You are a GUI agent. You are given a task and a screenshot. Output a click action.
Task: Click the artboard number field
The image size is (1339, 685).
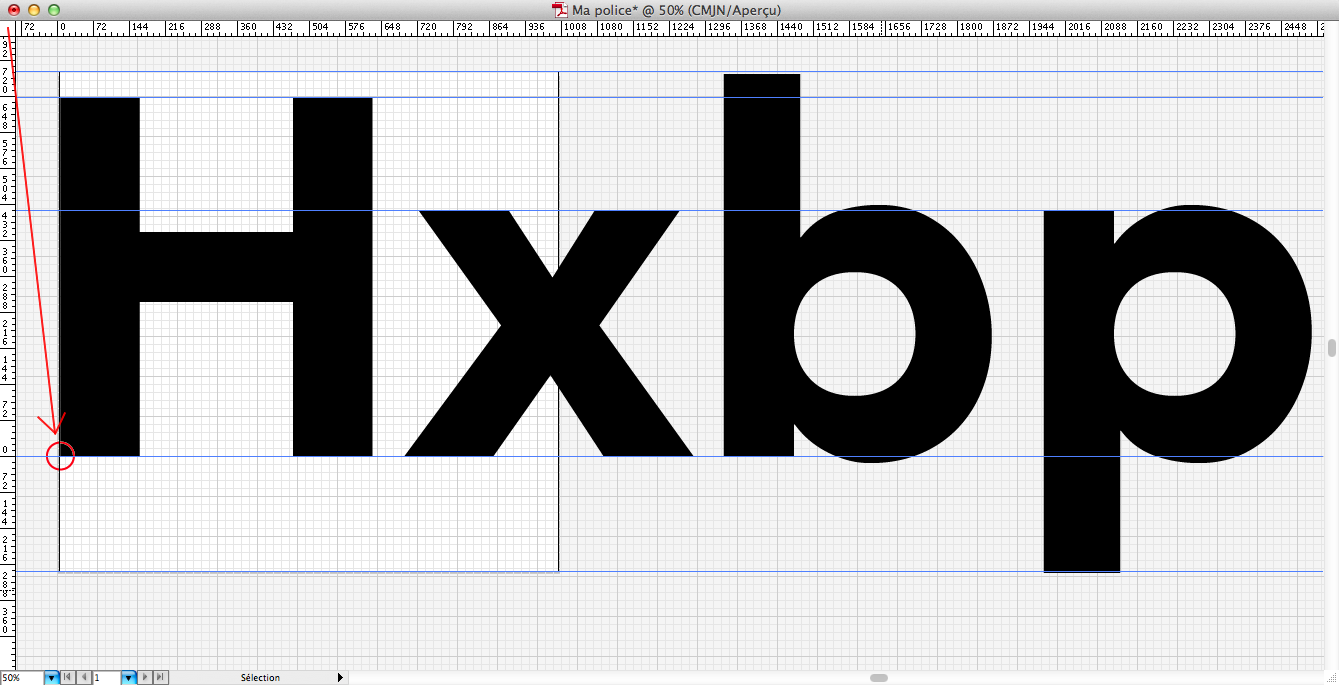pyautogui.click(x=106, y=678)
